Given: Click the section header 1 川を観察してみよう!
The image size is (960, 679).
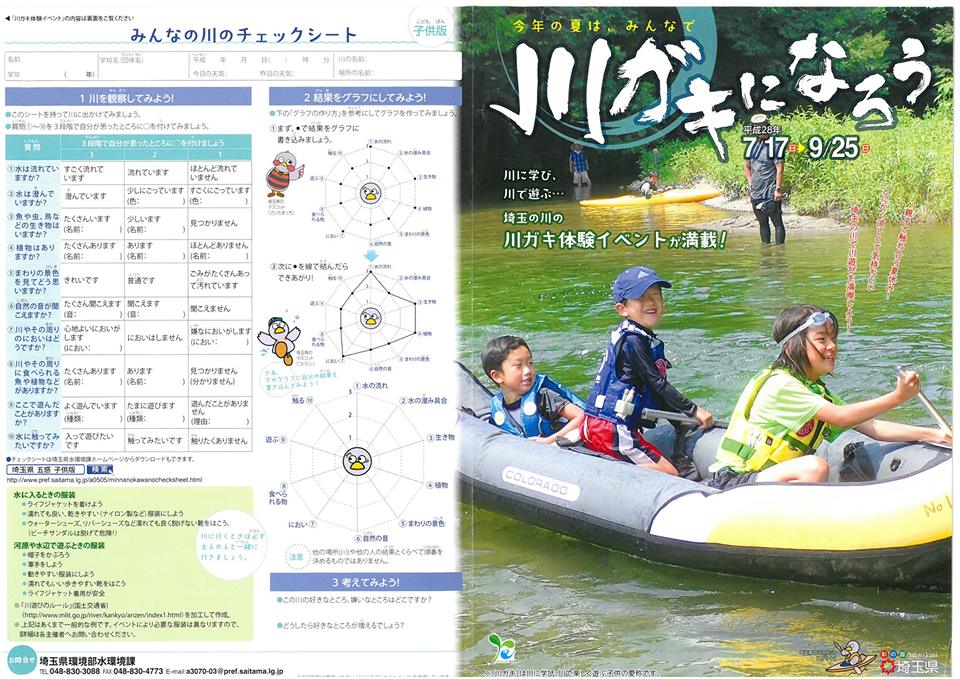Looking at the screenshot, I should (x=127, y=97).
